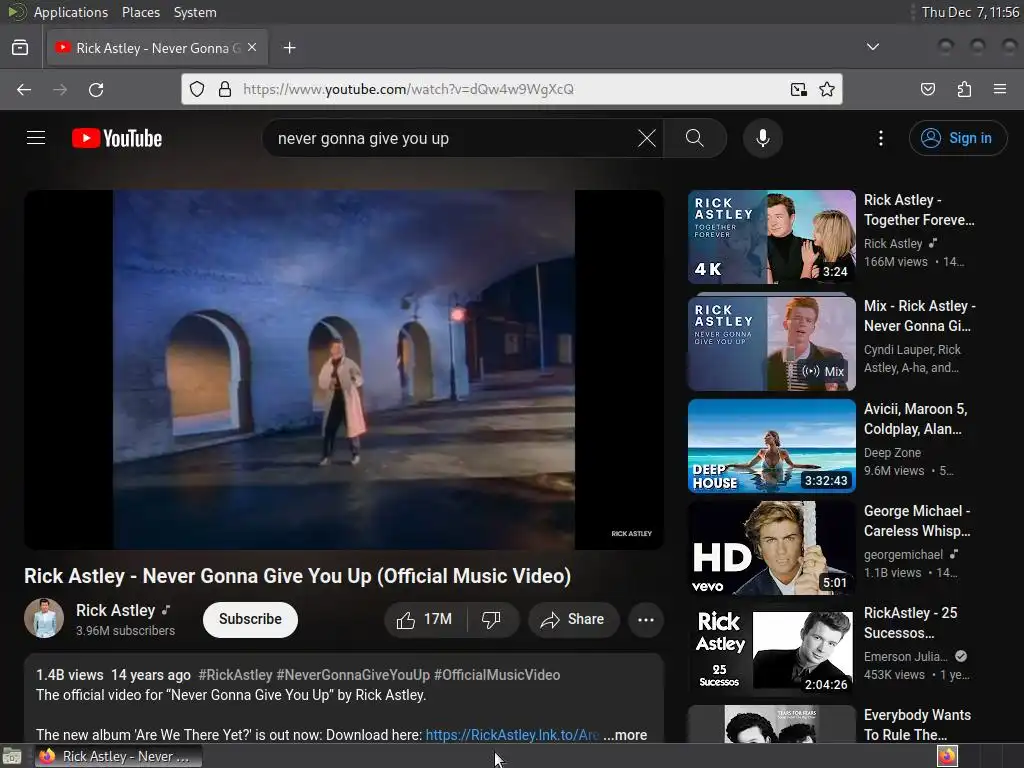
Task: Open Together Forever video thumbnail
Action: [771, 236]
